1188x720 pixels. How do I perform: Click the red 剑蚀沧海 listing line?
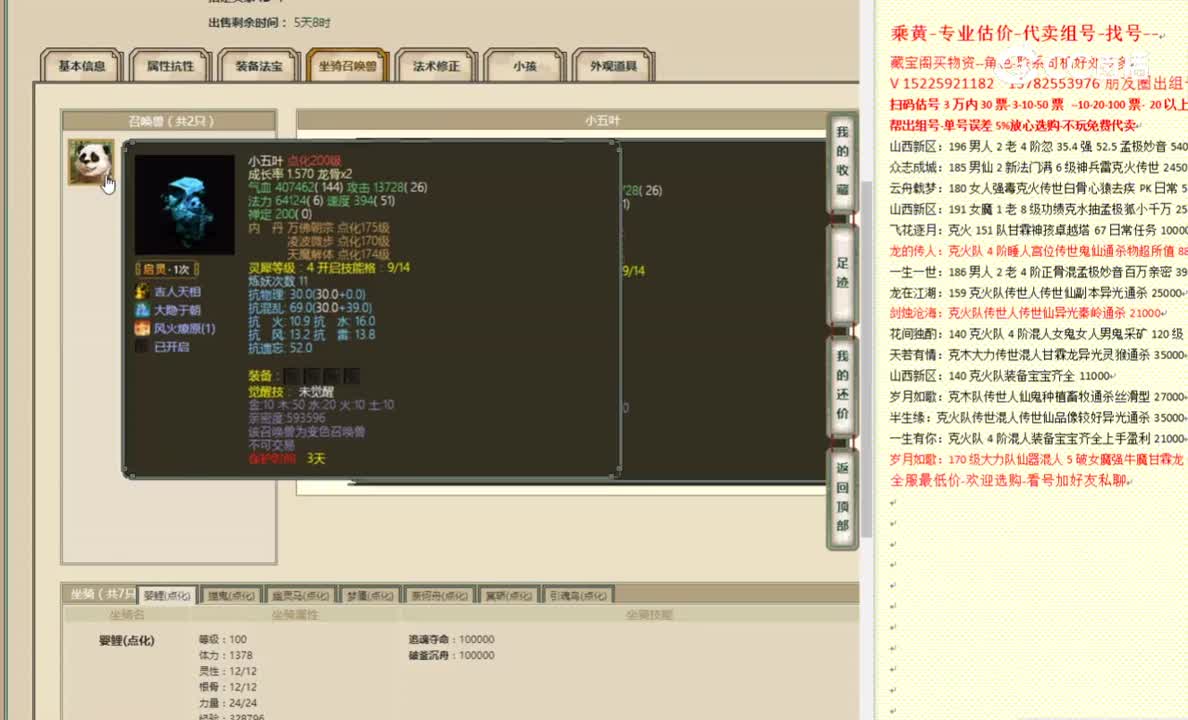pos(1027,312)
